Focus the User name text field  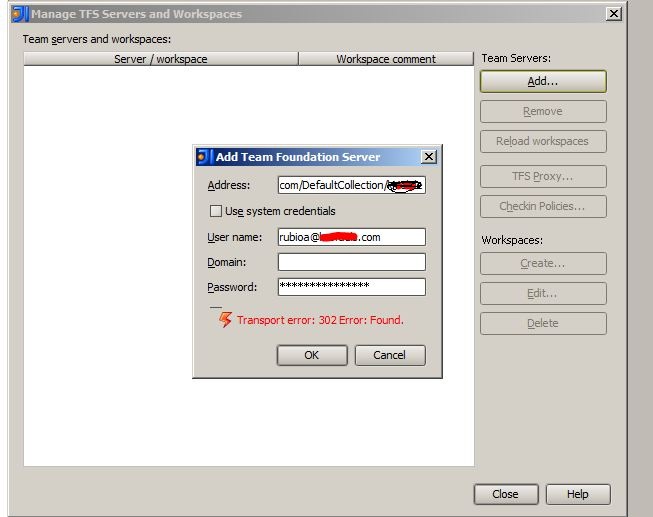point(351,237)
